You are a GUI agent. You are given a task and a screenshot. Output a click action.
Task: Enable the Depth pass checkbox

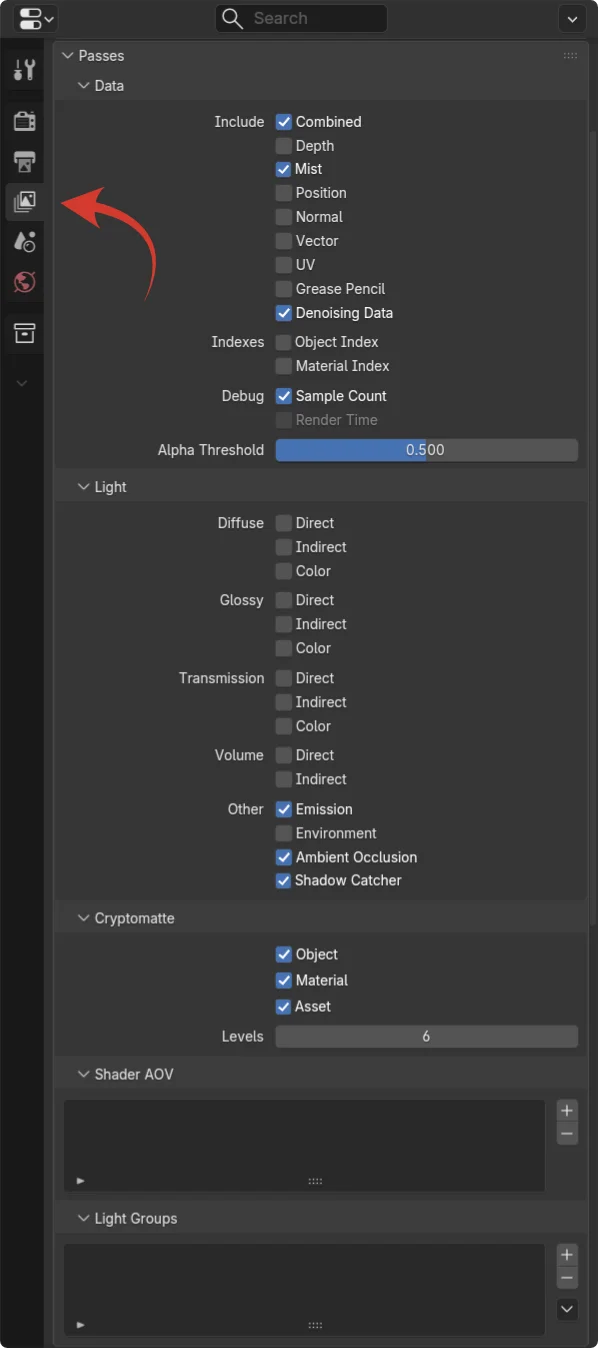coord(284,146)
